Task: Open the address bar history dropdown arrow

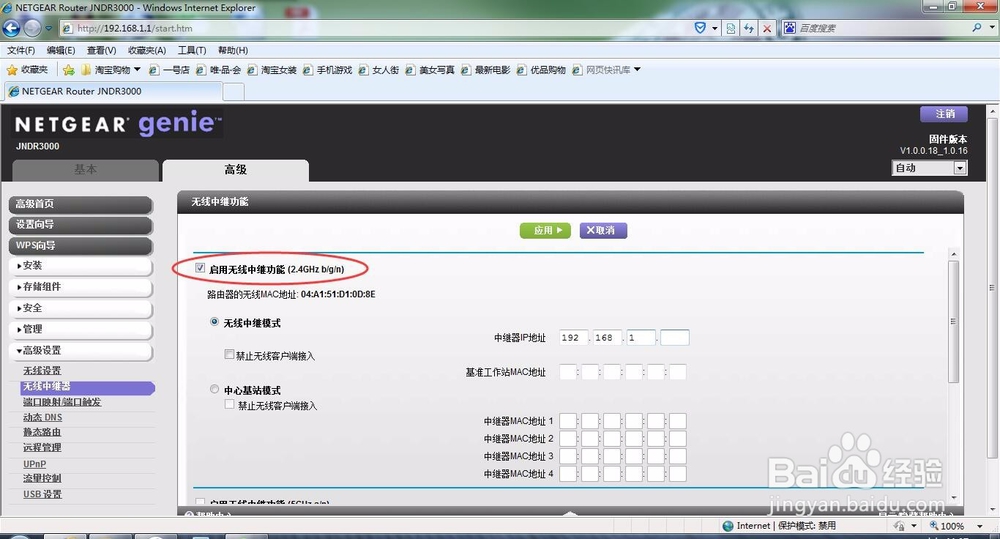Action: (x=714, y=28)
